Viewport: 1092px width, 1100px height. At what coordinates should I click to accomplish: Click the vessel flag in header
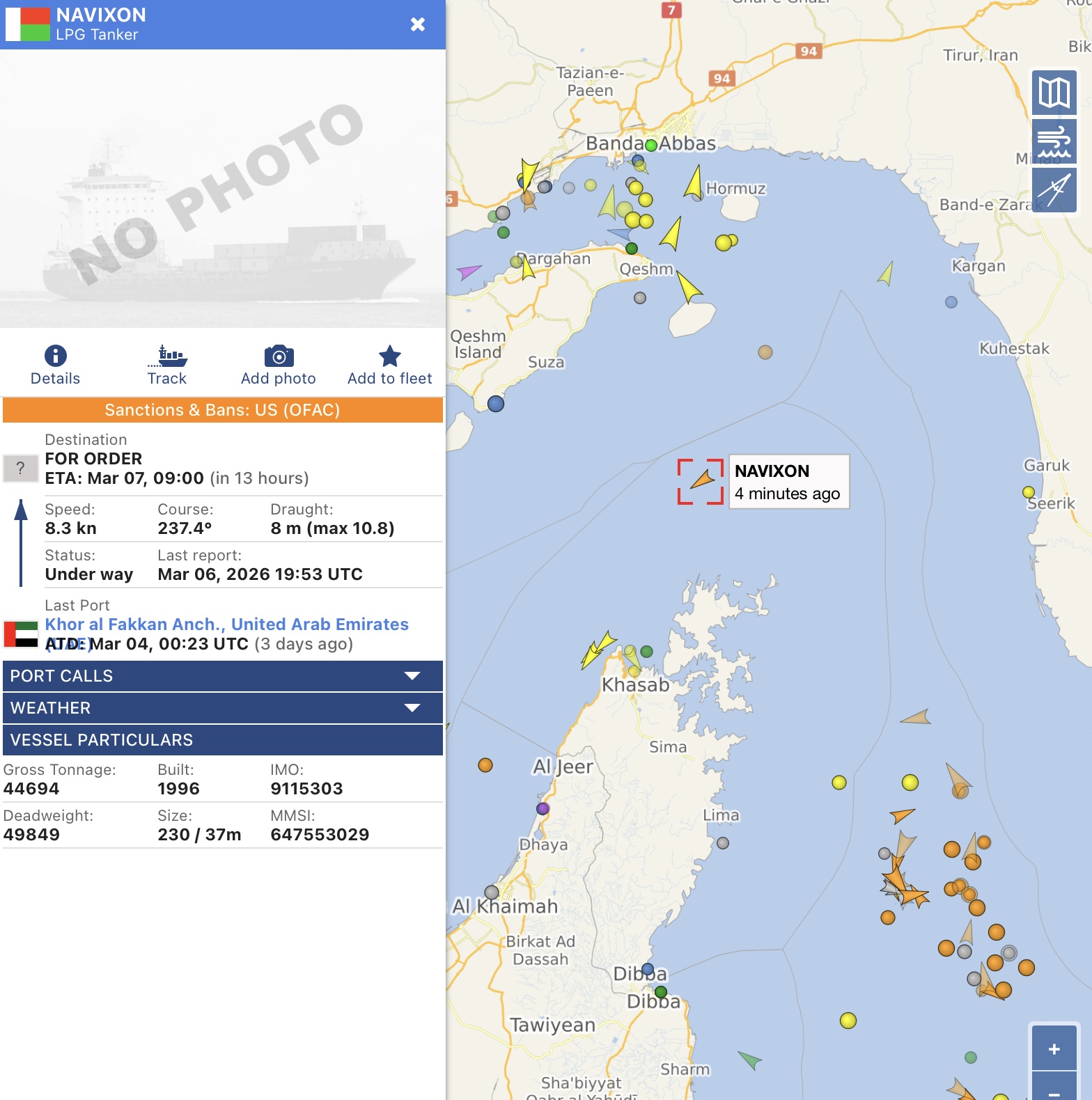28,24
